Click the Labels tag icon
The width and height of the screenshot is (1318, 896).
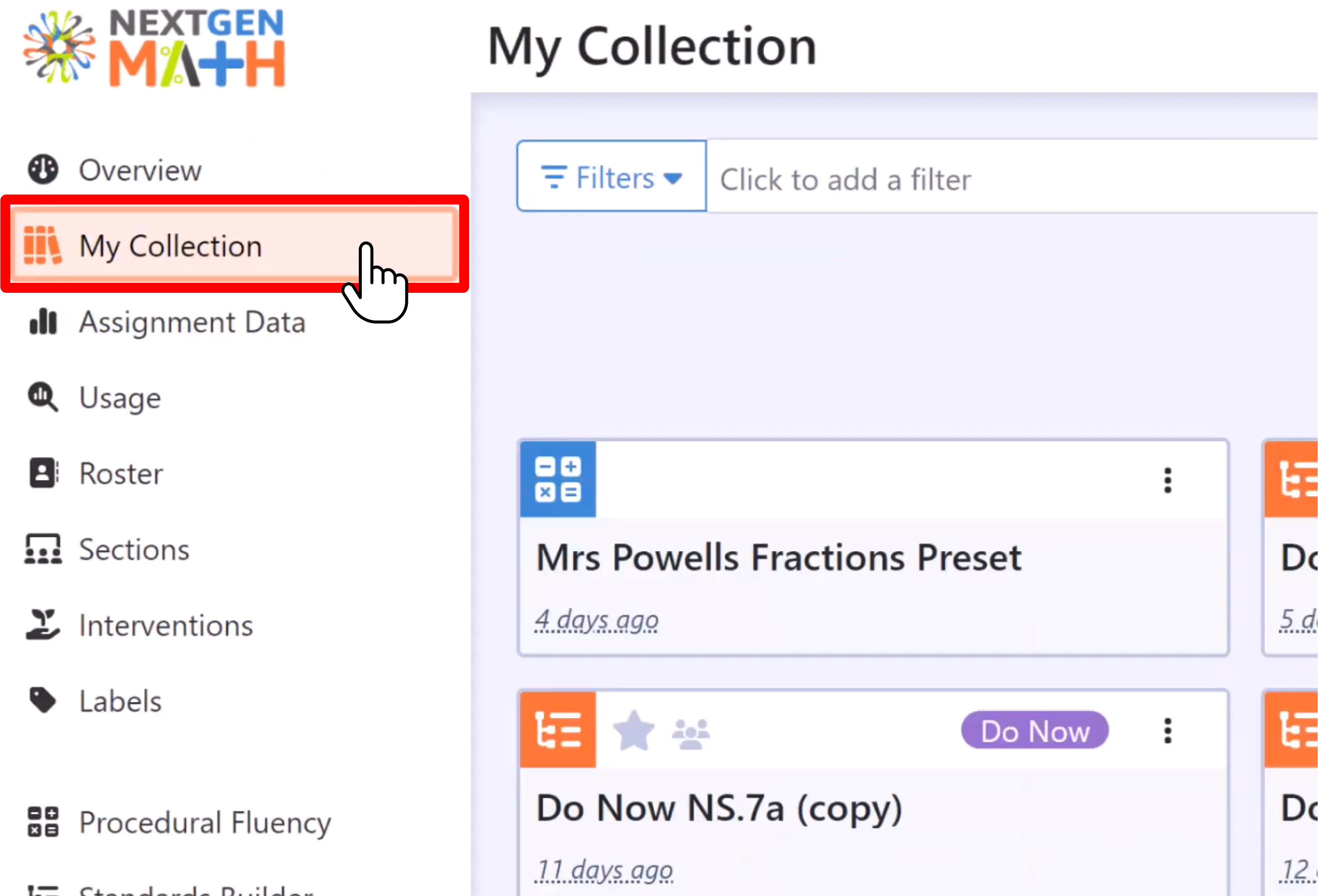tap(43, 700)
